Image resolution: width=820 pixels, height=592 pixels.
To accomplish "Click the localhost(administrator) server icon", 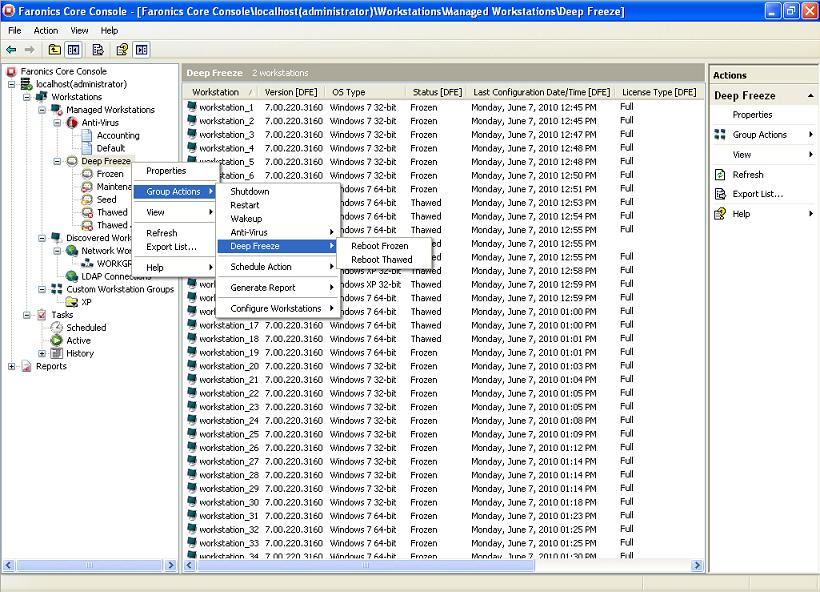I will 27,84.
